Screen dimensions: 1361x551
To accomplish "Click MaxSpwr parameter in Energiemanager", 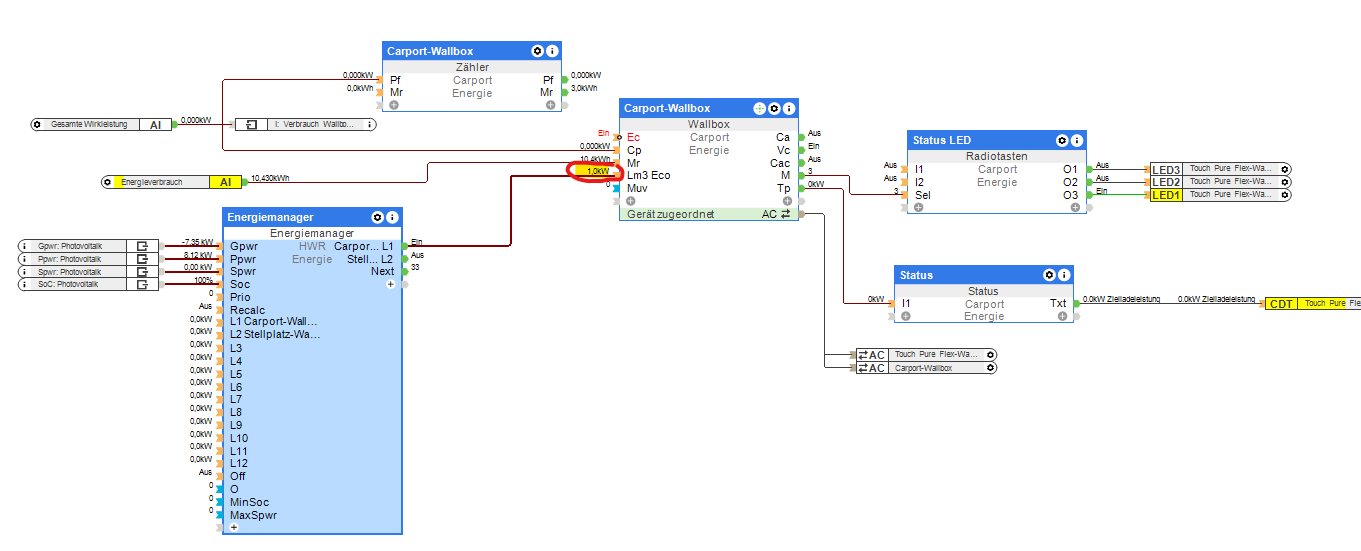I will 253,515.
